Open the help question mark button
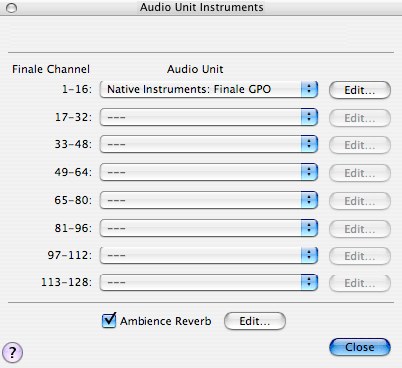The image size is (402, 368). 12,352
